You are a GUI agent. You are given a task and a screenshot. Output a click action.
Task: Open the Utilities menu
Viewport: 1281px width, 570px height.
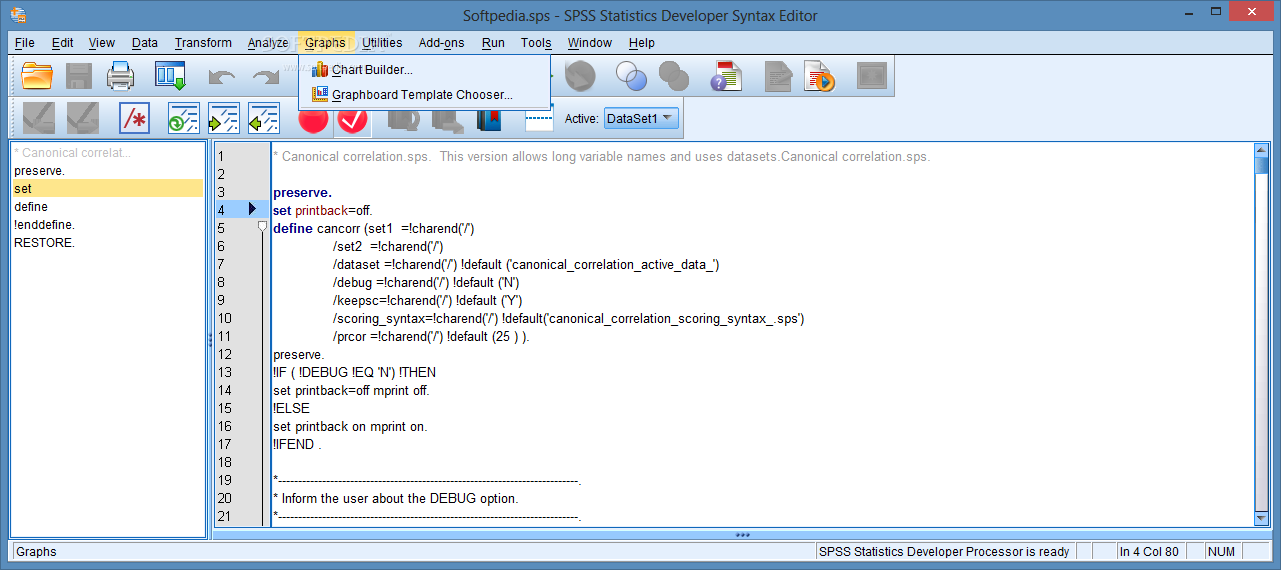382,43
